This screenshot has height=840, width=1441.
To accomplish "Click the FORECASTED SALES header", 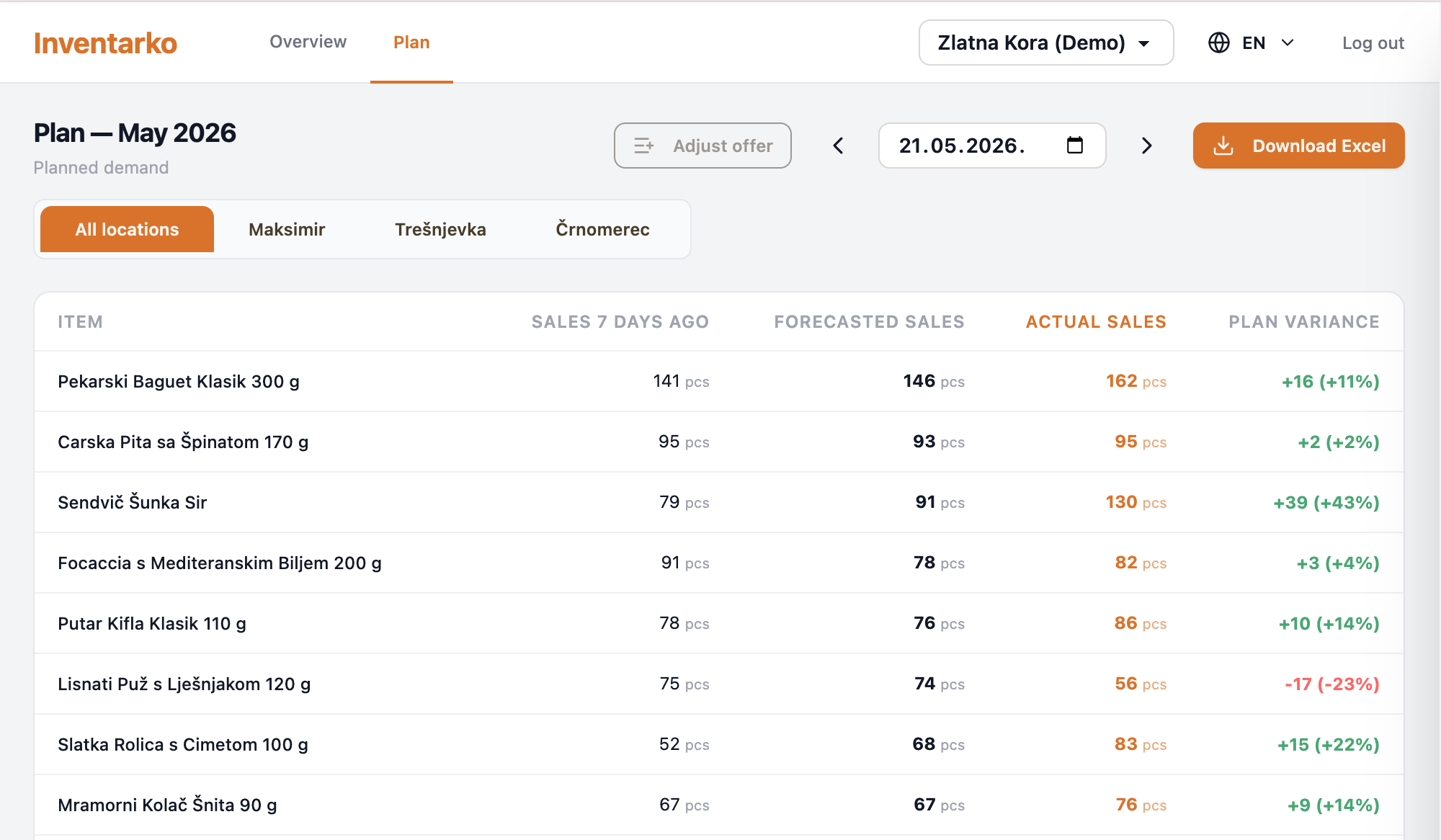I will pyautogui.click(x=869, y=321).
